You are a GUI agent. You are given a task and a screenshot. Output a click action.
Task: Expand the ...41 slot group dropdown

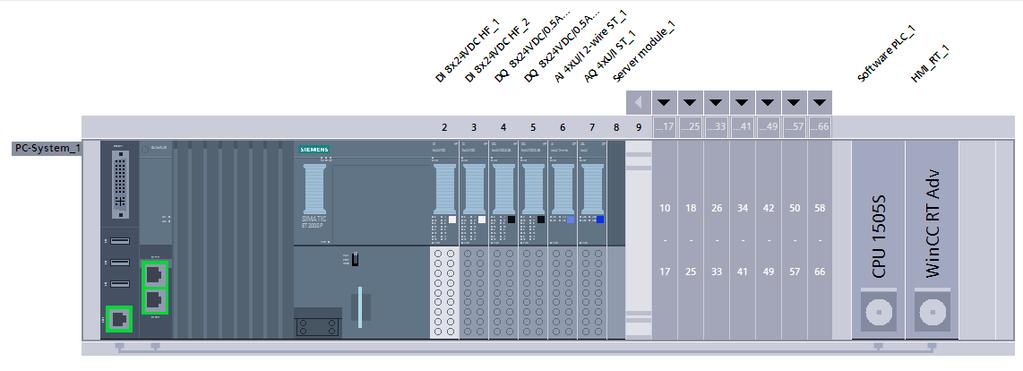(x=742, y=102)
